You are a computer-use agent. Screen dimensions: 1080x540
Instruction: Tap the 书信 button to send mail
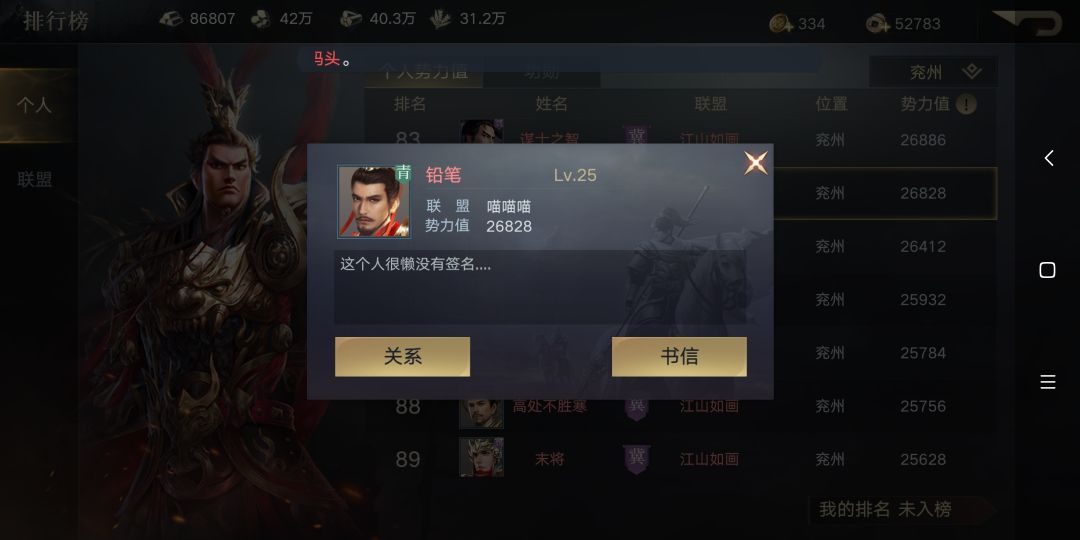pos(679,357)
